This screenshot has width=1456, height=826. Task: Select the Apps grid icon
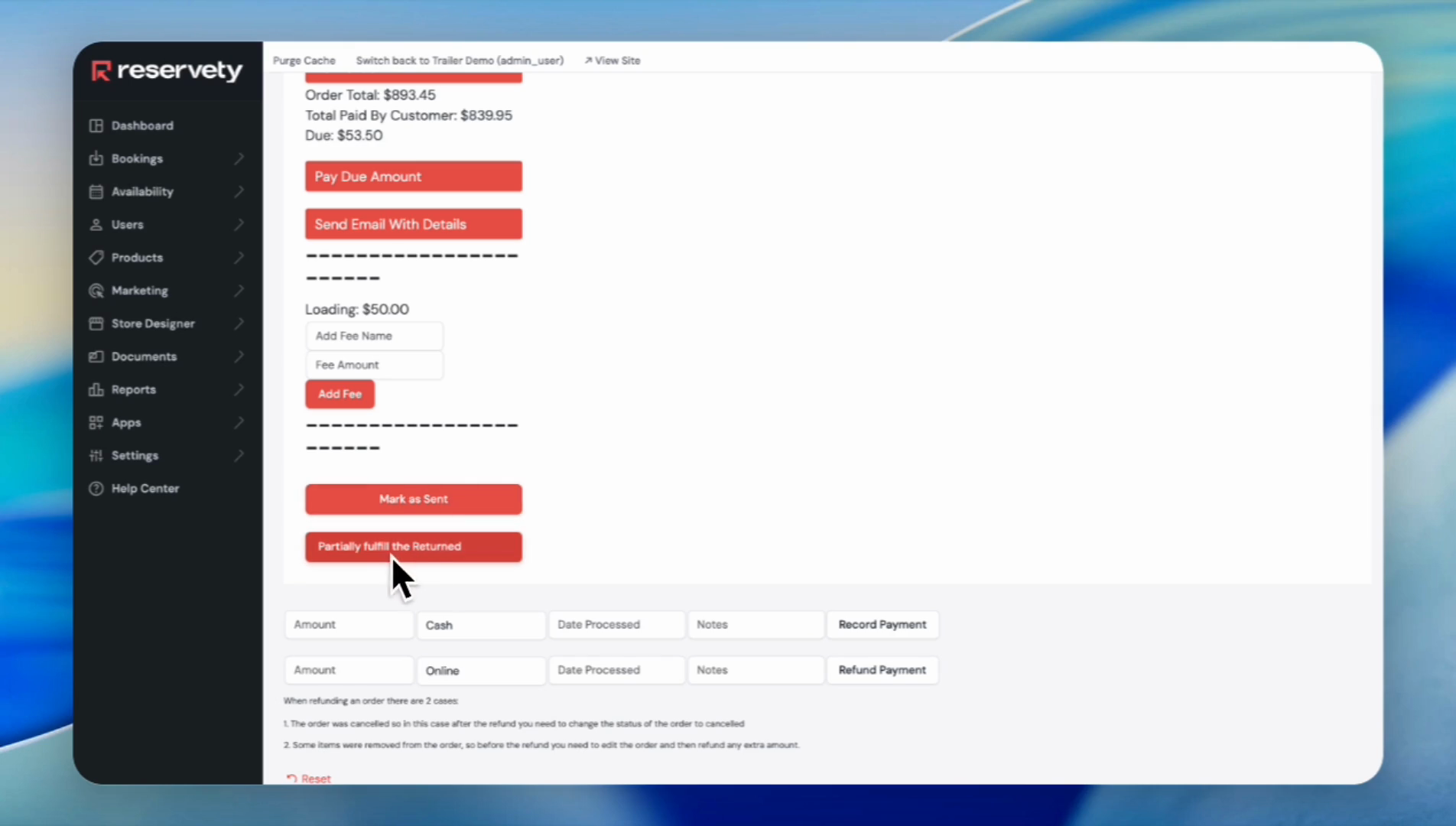tap(96, 422)
